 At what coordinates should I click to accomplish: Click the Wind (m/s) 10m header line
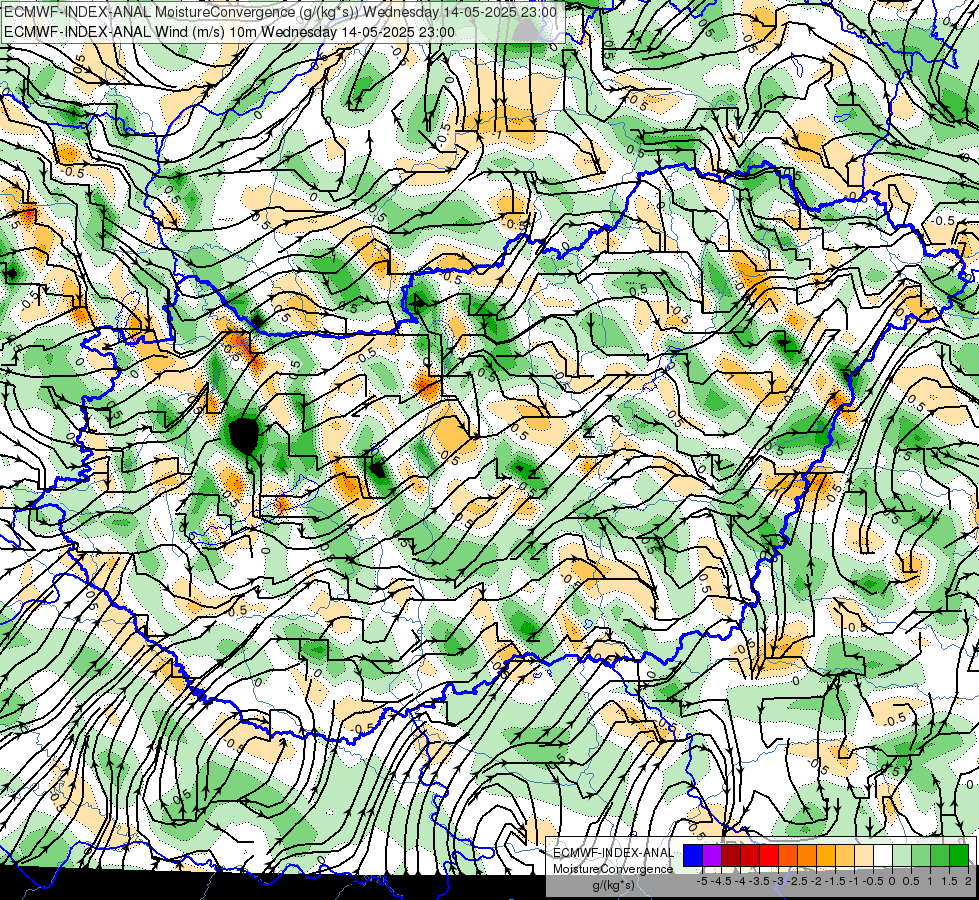click(229, 32)
